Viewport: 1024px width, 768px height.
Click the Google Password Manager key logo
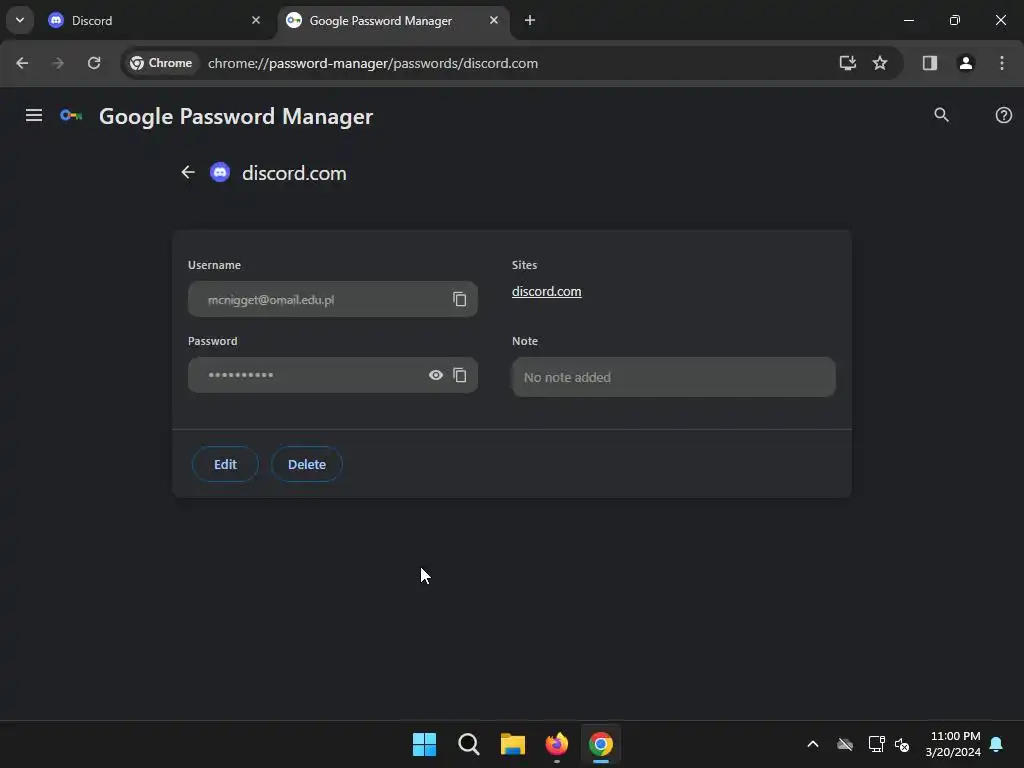pyautogui.click(x=71, y=116)
